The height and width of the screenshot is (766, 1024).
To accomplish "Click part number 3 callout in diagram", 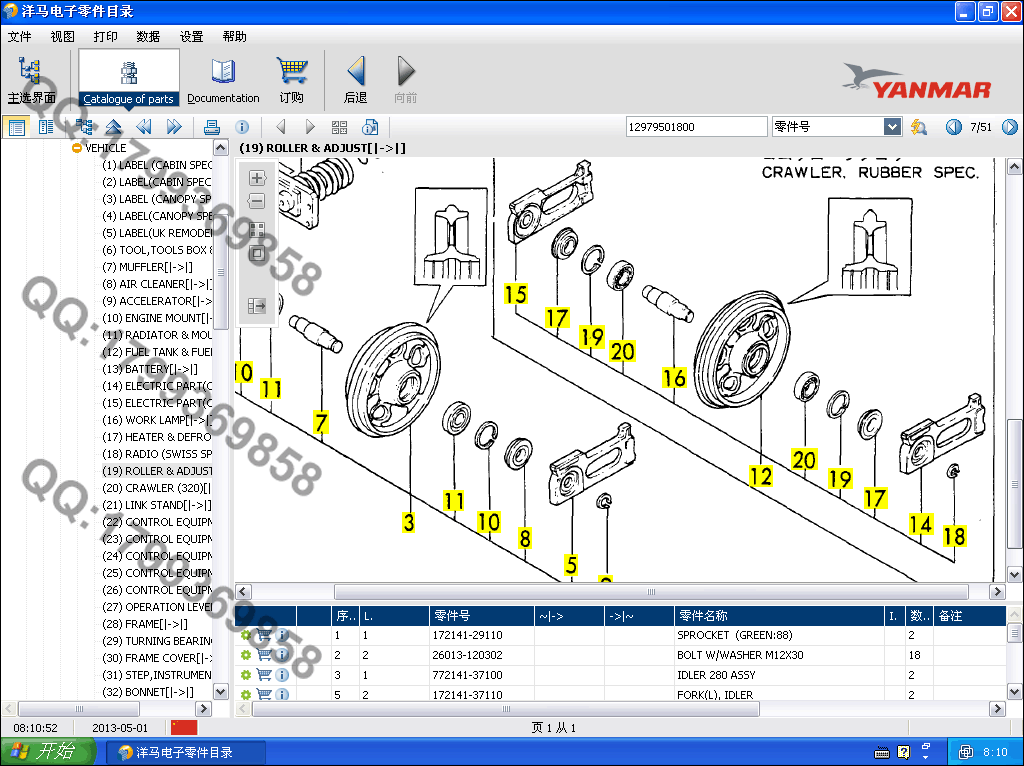I will pos(409,521).
